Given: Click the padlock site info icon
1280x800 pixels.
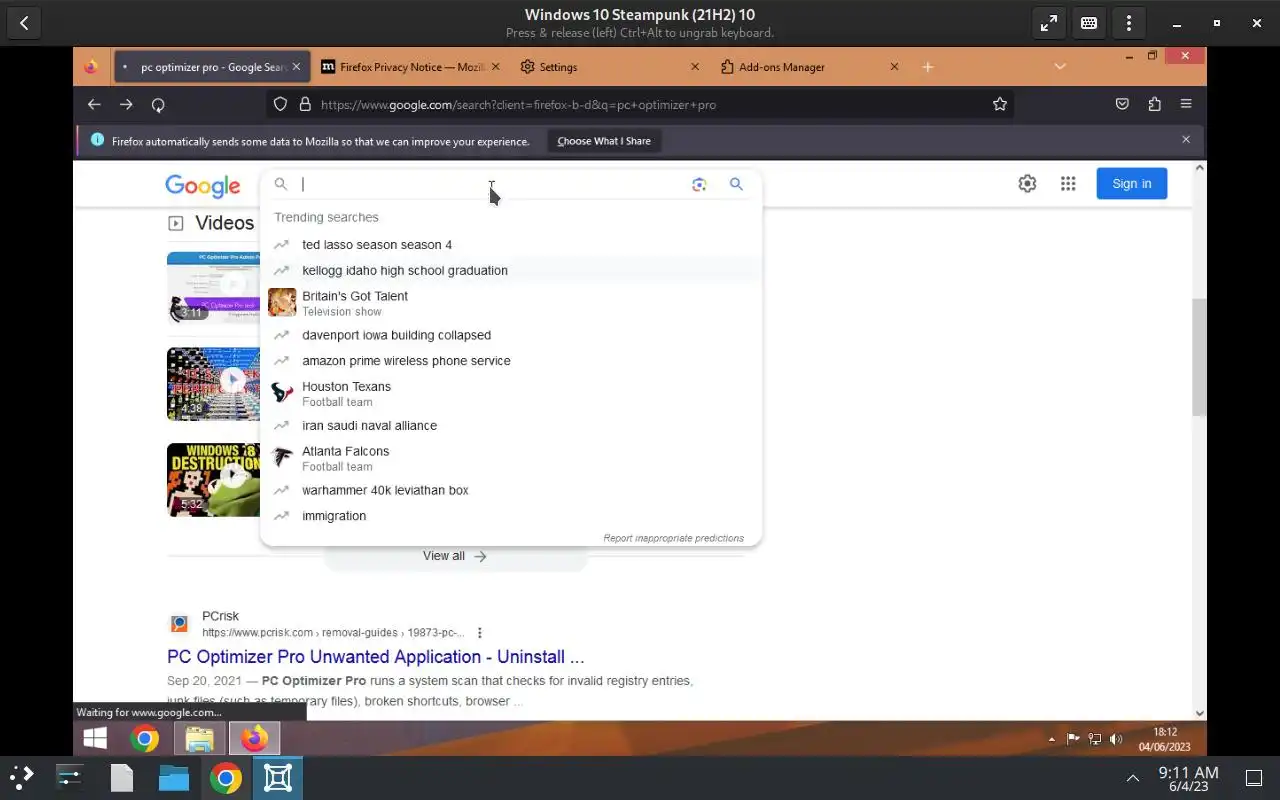Looking at the screenshot, I should coord(305,104).
